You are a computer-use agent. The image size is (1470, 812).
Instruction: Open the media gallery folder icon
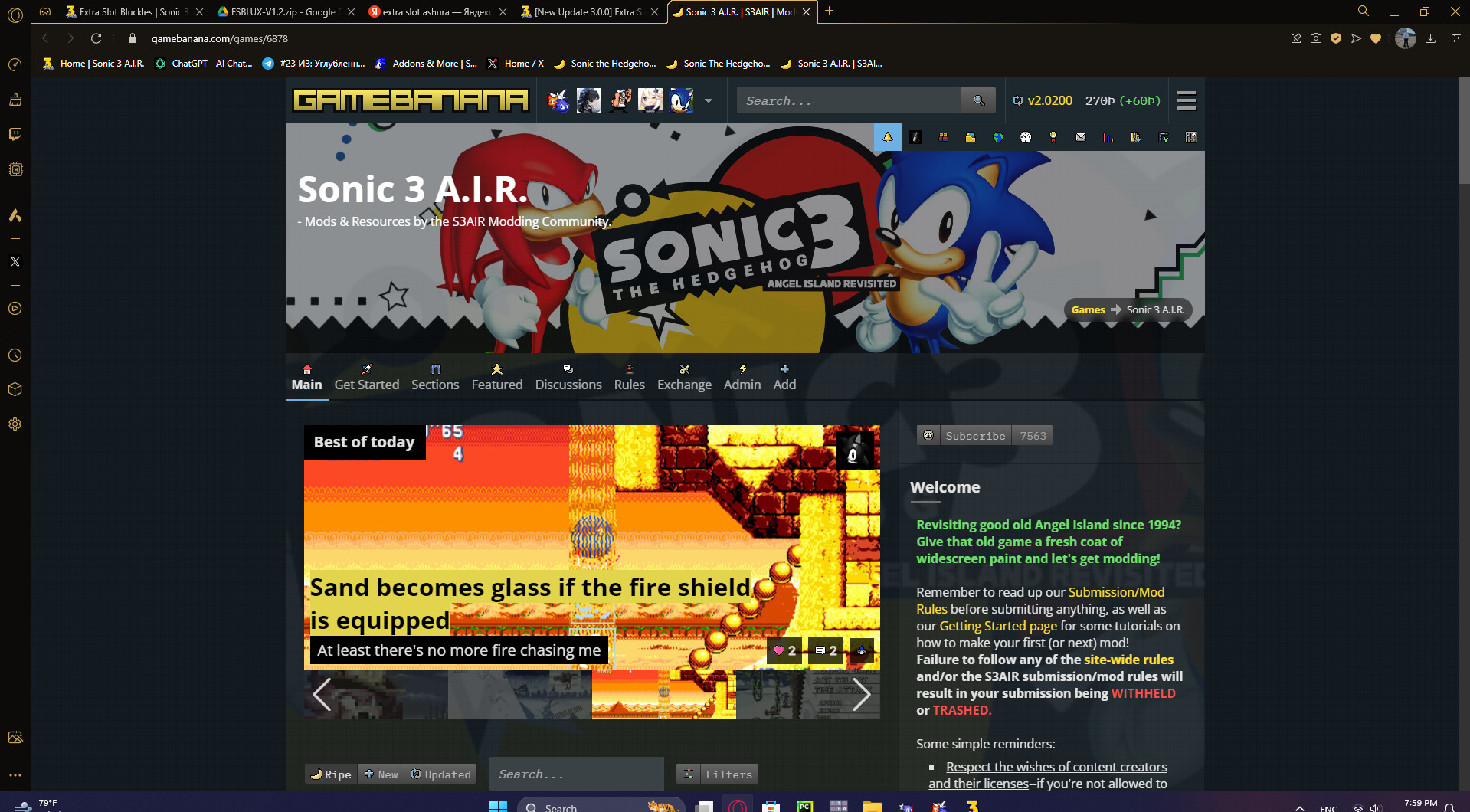click(x=971, y=137)
